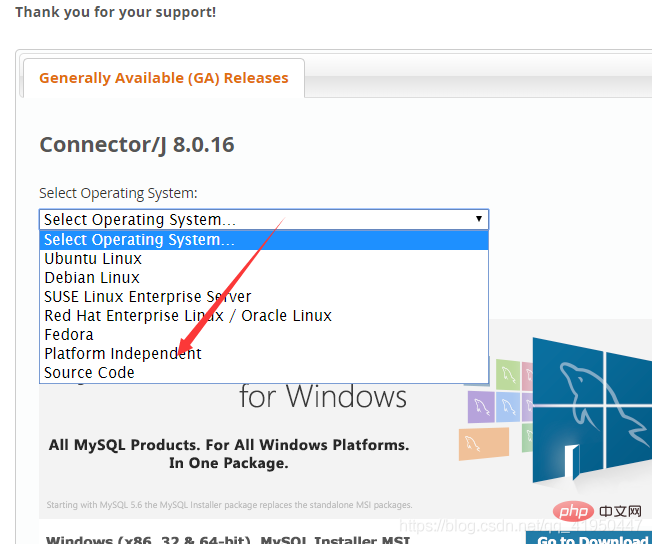Click the green dolphin tile icon
Viewport: 652px width, 544px height.
point(507,374)
